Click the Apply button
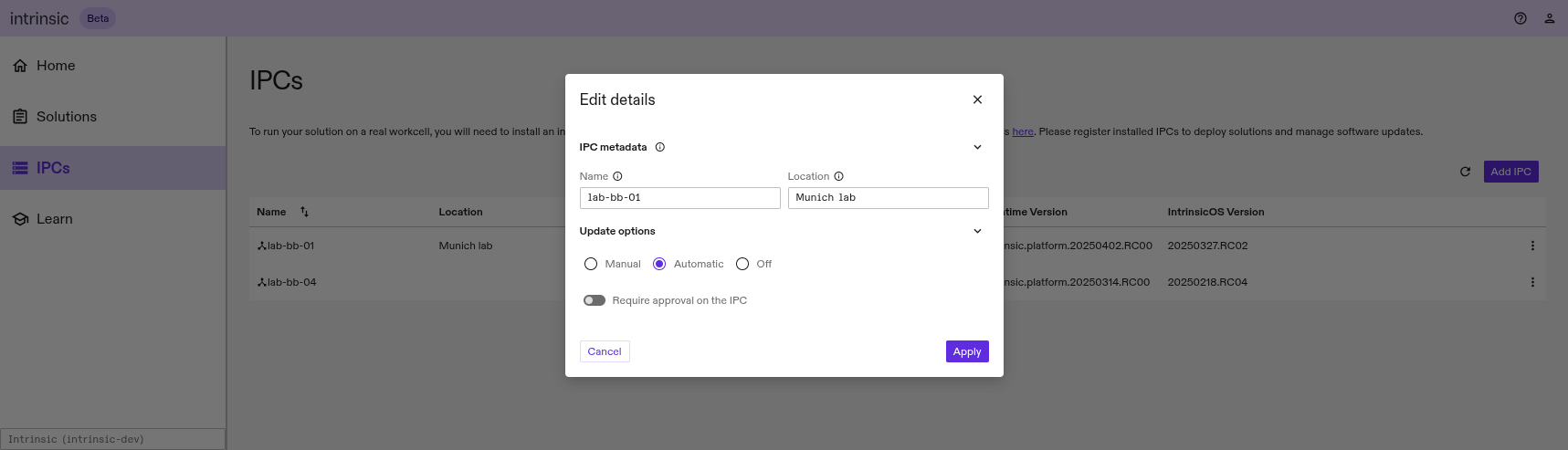Image resolution: width=1568 pixels, height=450 pixels. pyautogui.click(x=967, y=351)
